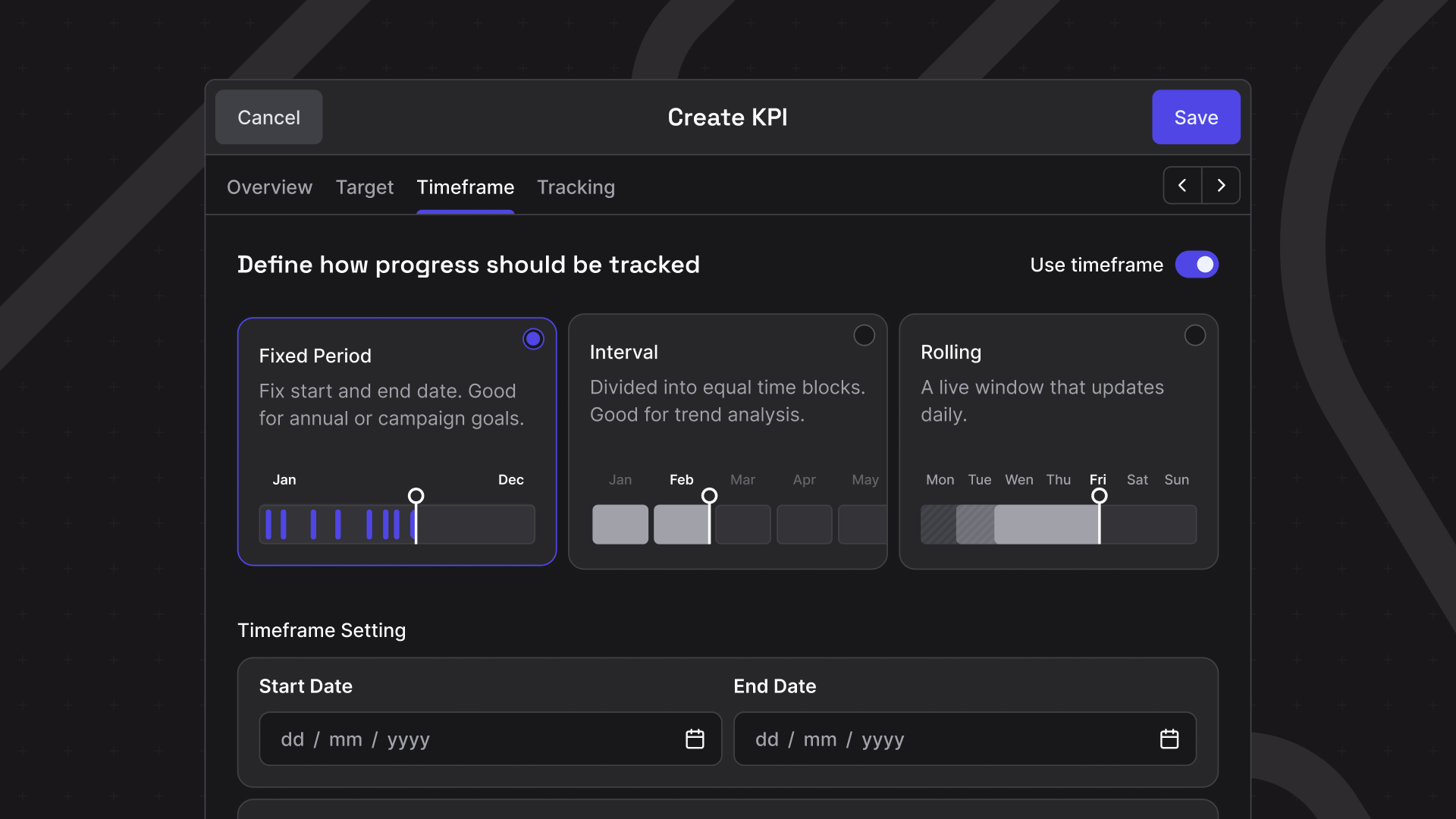Click the Interval chart Feb marker handle

coord(709,496)
